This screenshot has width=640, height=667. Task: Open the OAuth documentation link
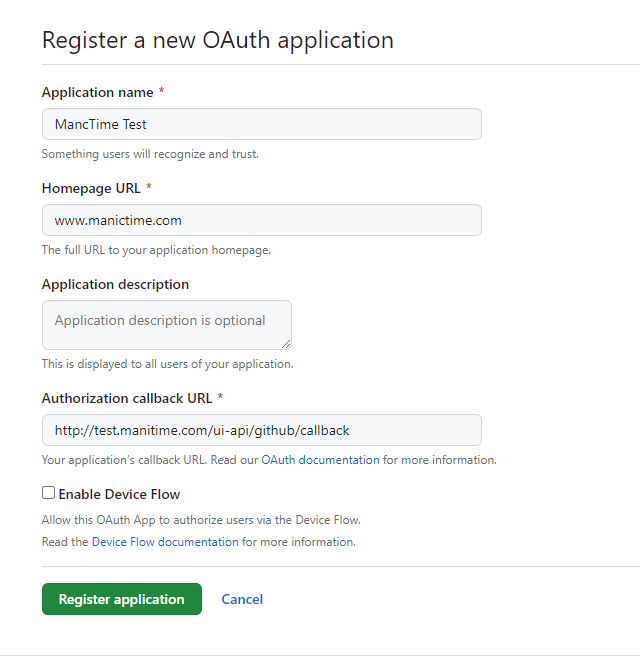click(320, 460)
